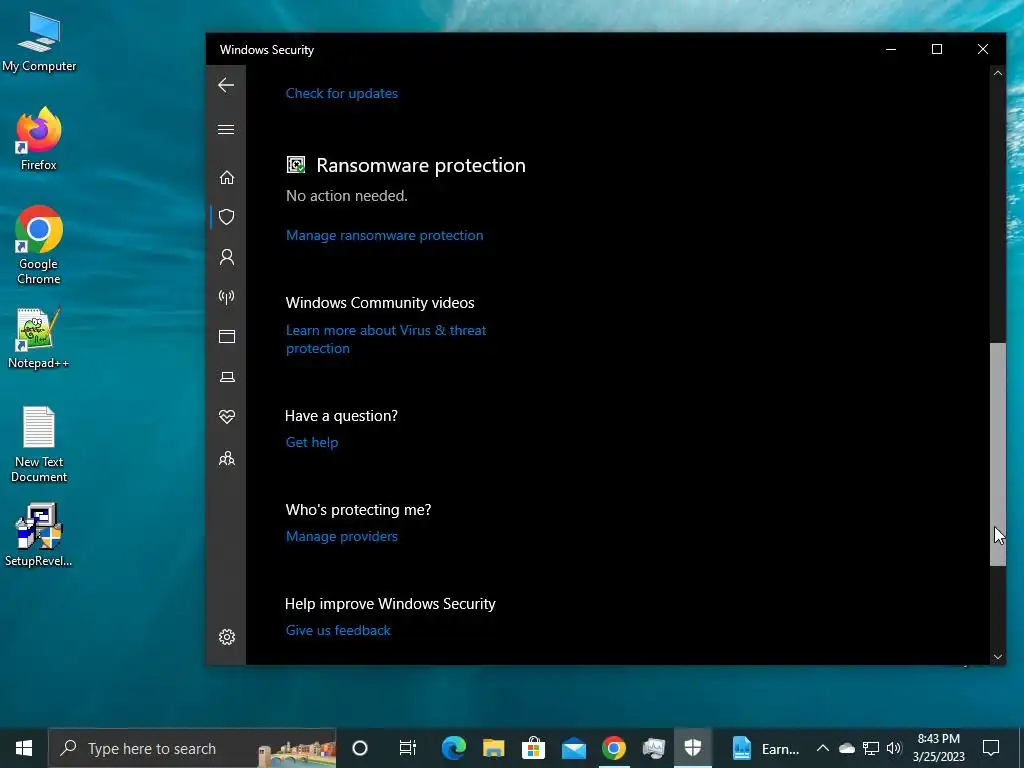Screen dimensions: 1024x768
Task: Click the Windows Security taskbar shield
Action: [693, 748]
